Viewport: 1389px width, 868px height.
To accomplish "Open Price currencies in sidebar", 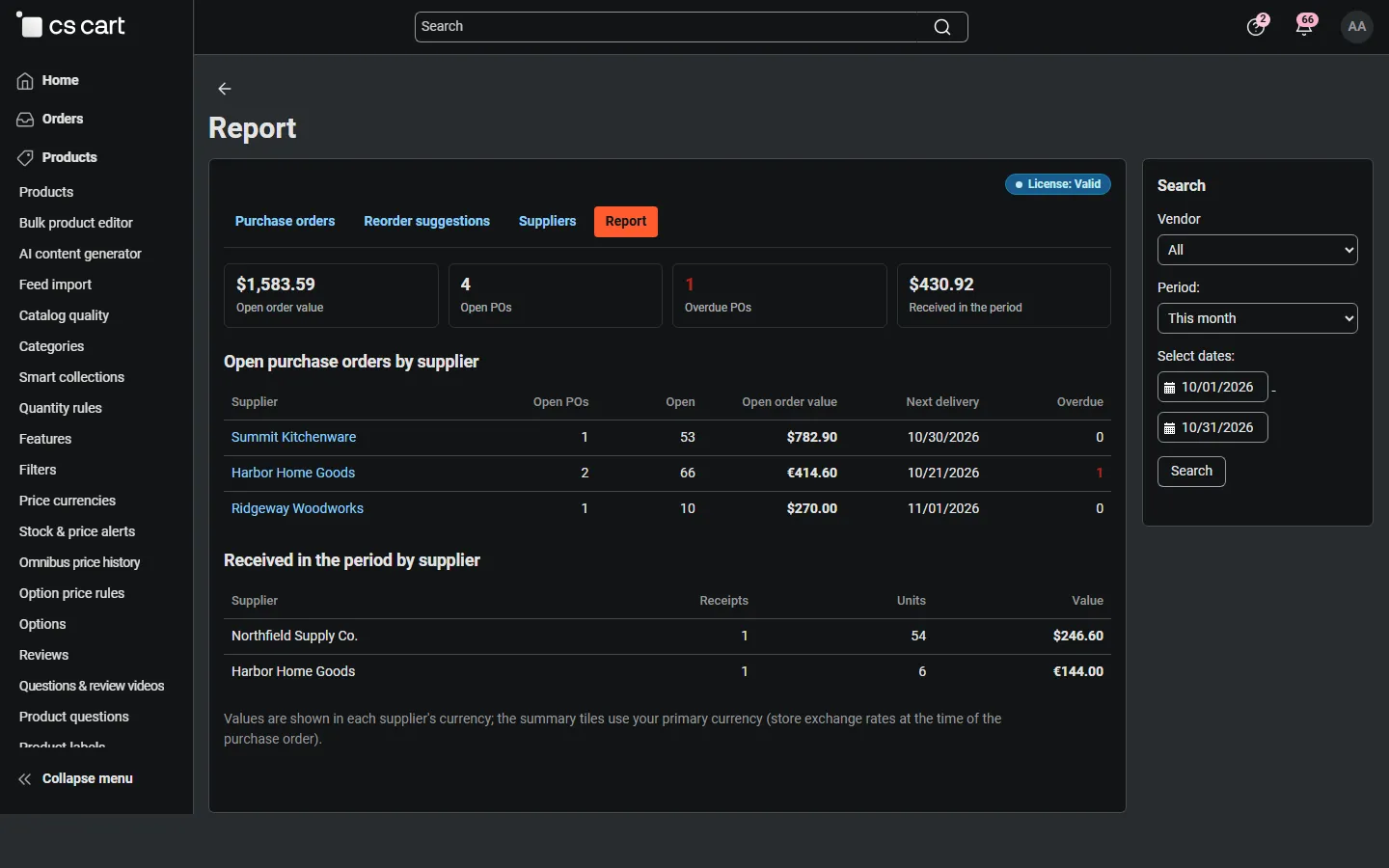I will point(68,502).
